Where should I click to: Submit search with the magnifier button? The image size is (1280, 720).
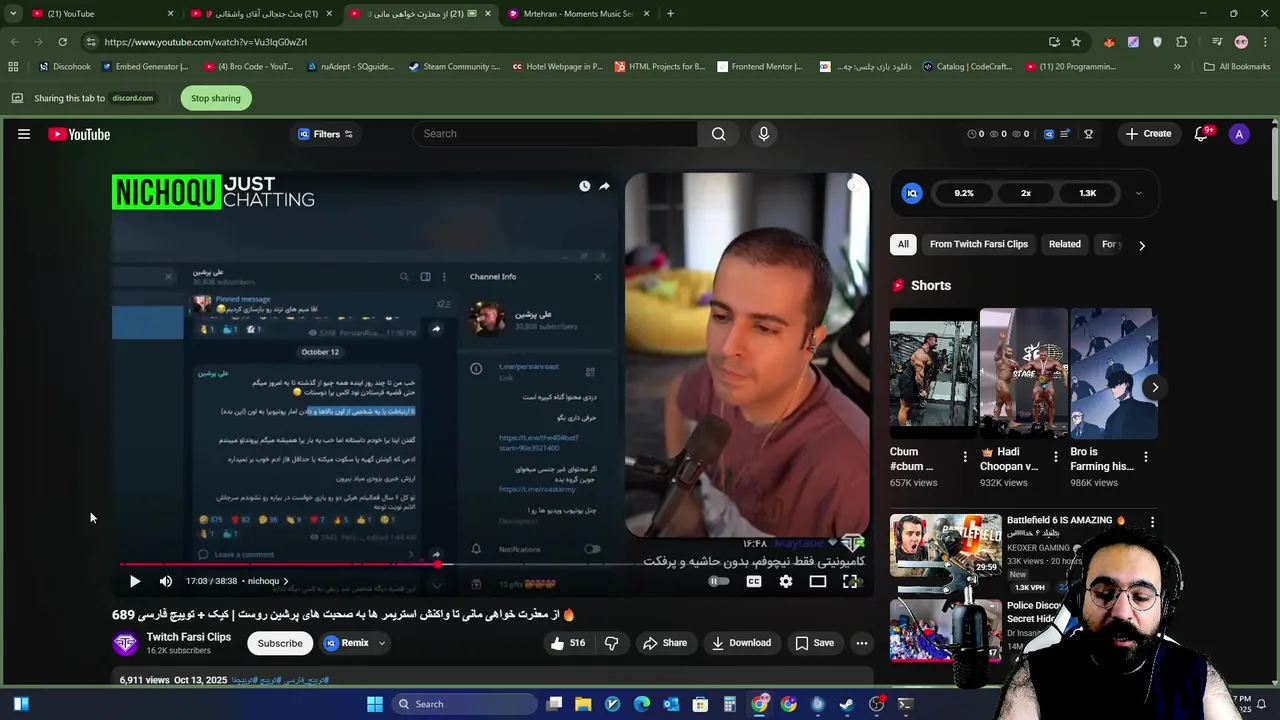718,134
